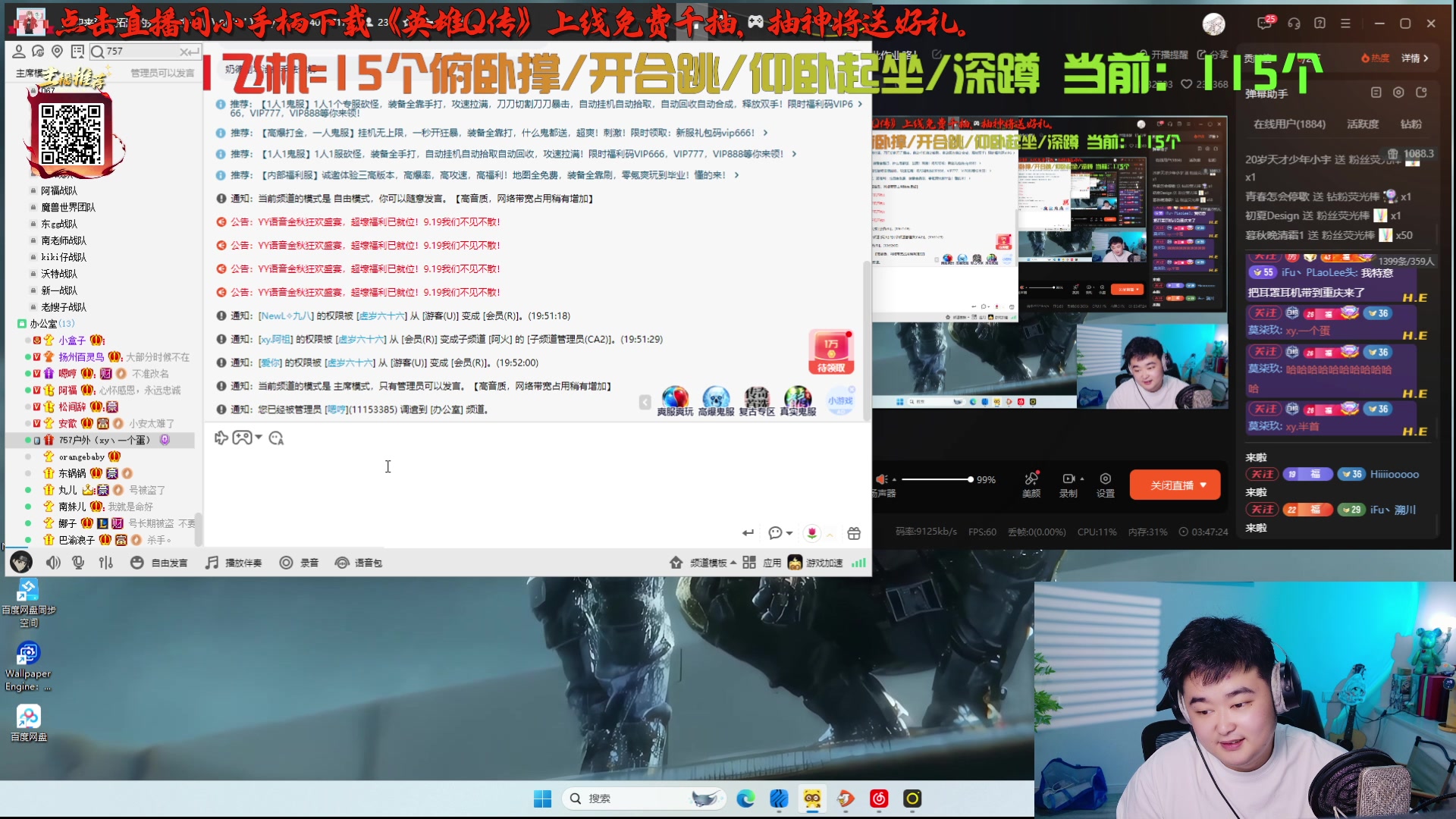Screen dimensions: 1456x819
Task: Open message notifications icon with badge 25
Action: [x=1264, y=24]
